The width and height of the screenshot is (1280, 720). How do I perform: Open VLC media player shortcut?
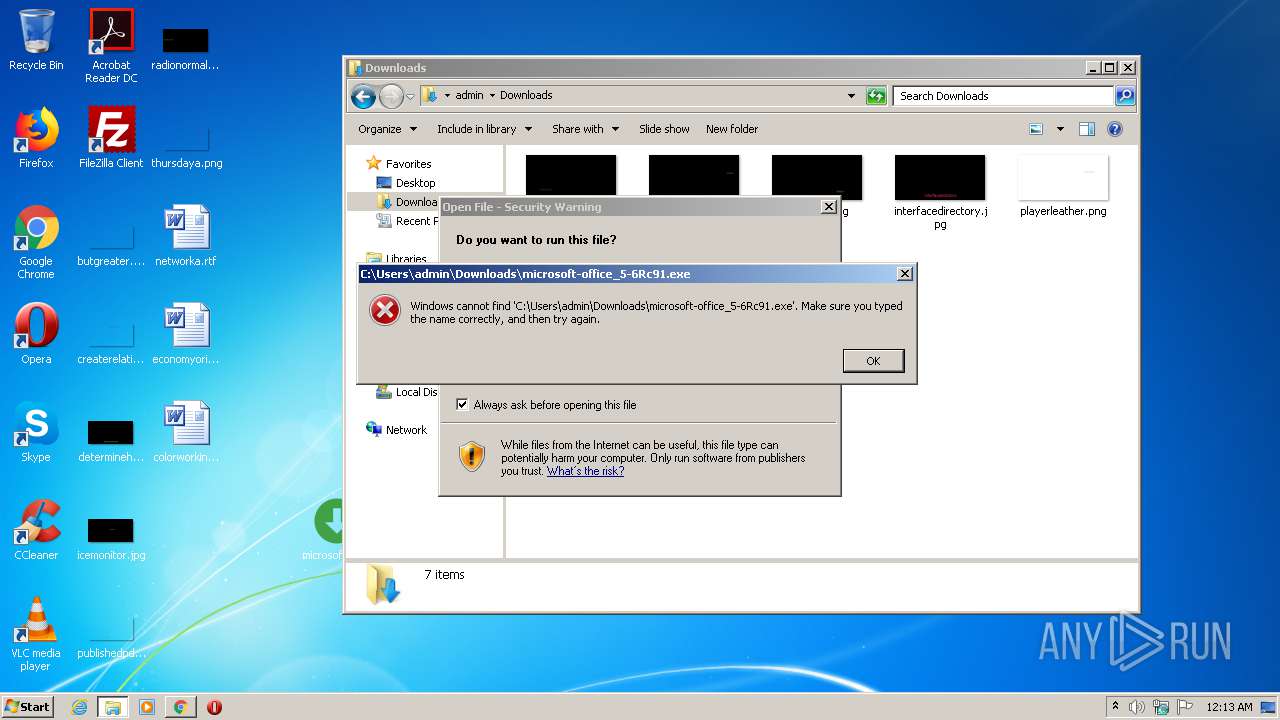(36, 634)
